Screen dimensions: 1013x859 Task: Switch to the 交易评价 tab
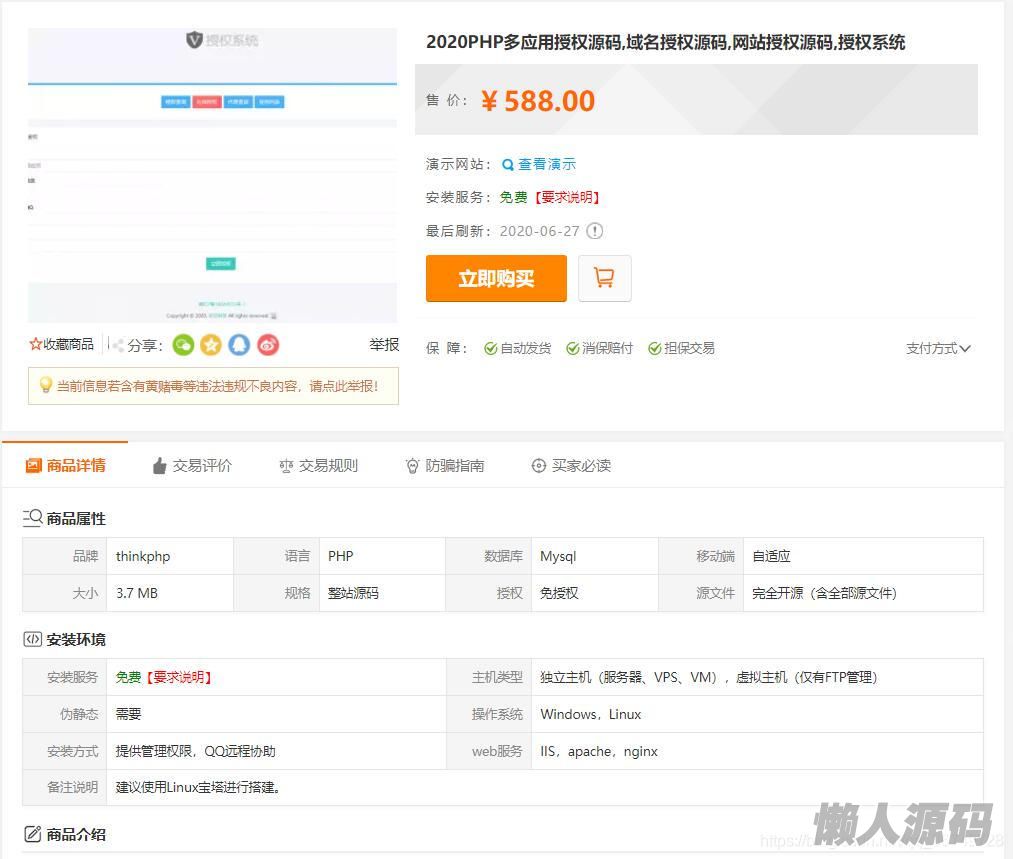(192, 465)
